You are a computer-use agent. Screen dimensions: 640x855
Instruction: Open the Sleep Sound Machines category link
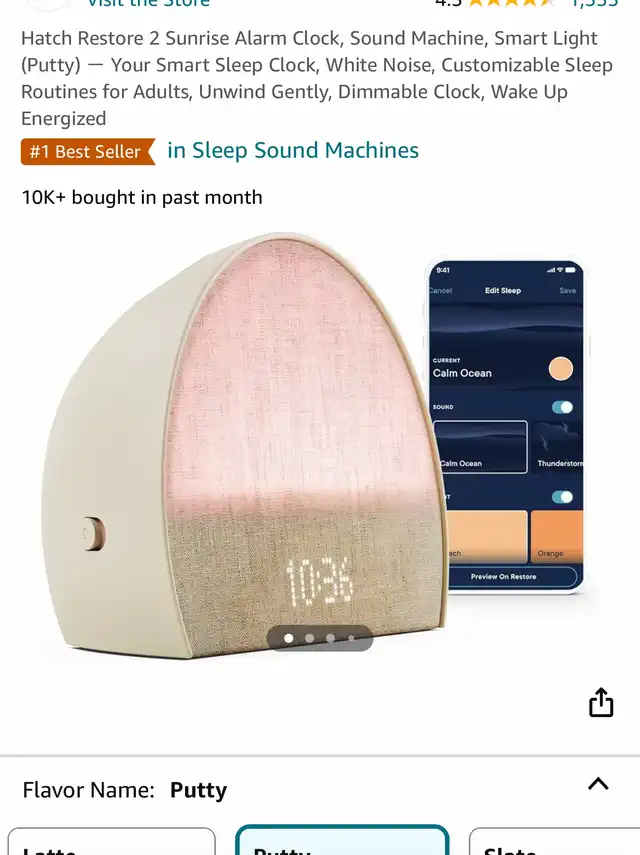(293, 150)
